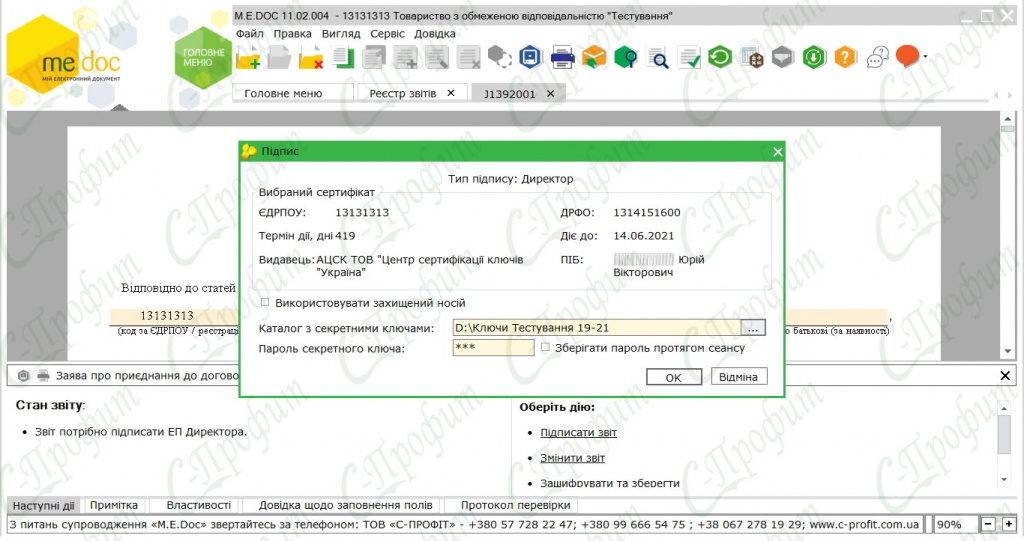This screenshot has height=541, width=1024.
Task: Open the Правка menu
Action: (x=292, y=33)
